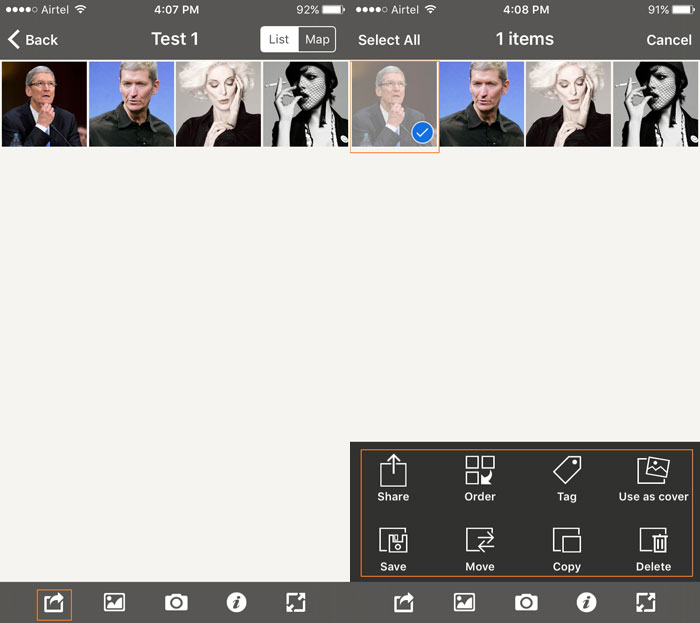This screenshot has height=623, width=700.
Task: Copy the selected item using the Copy icon
Action: click(567, 548)
